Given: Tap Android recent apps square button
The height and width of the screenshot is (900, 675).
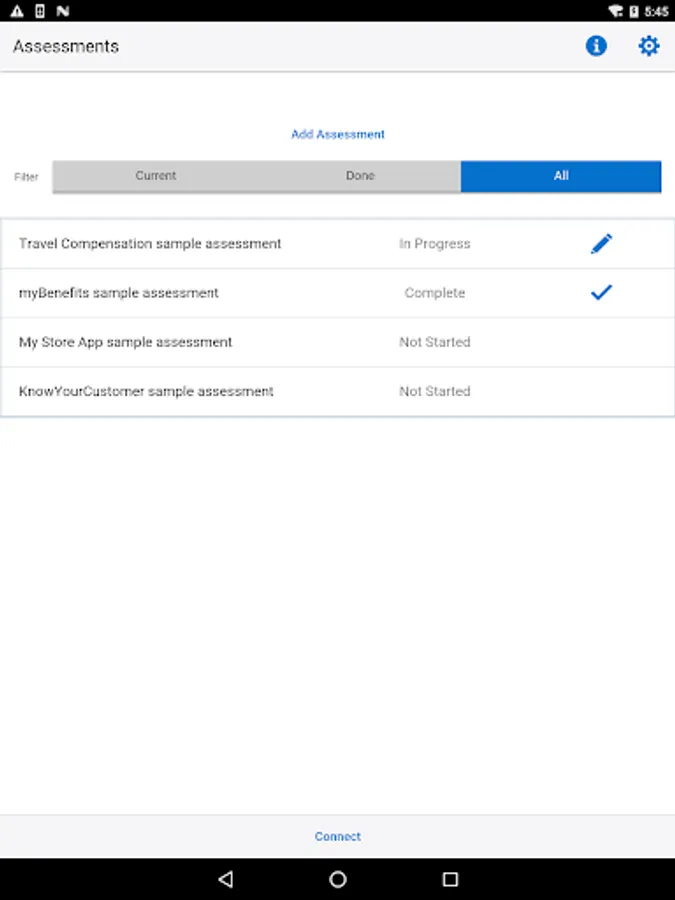Looking at the screenshot, I should coord(451,879).
